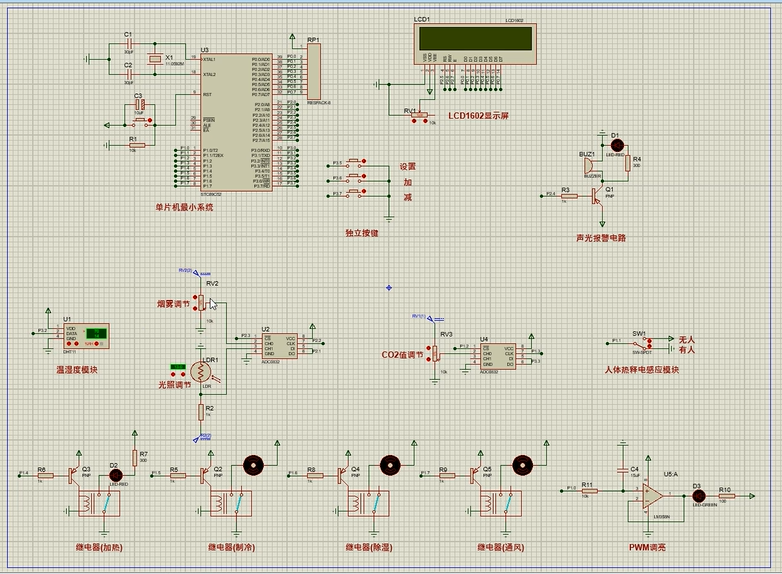Select the U2 ADC chip
The height and width of the screenshot is (574, 782).
click(x=279, y=343)
